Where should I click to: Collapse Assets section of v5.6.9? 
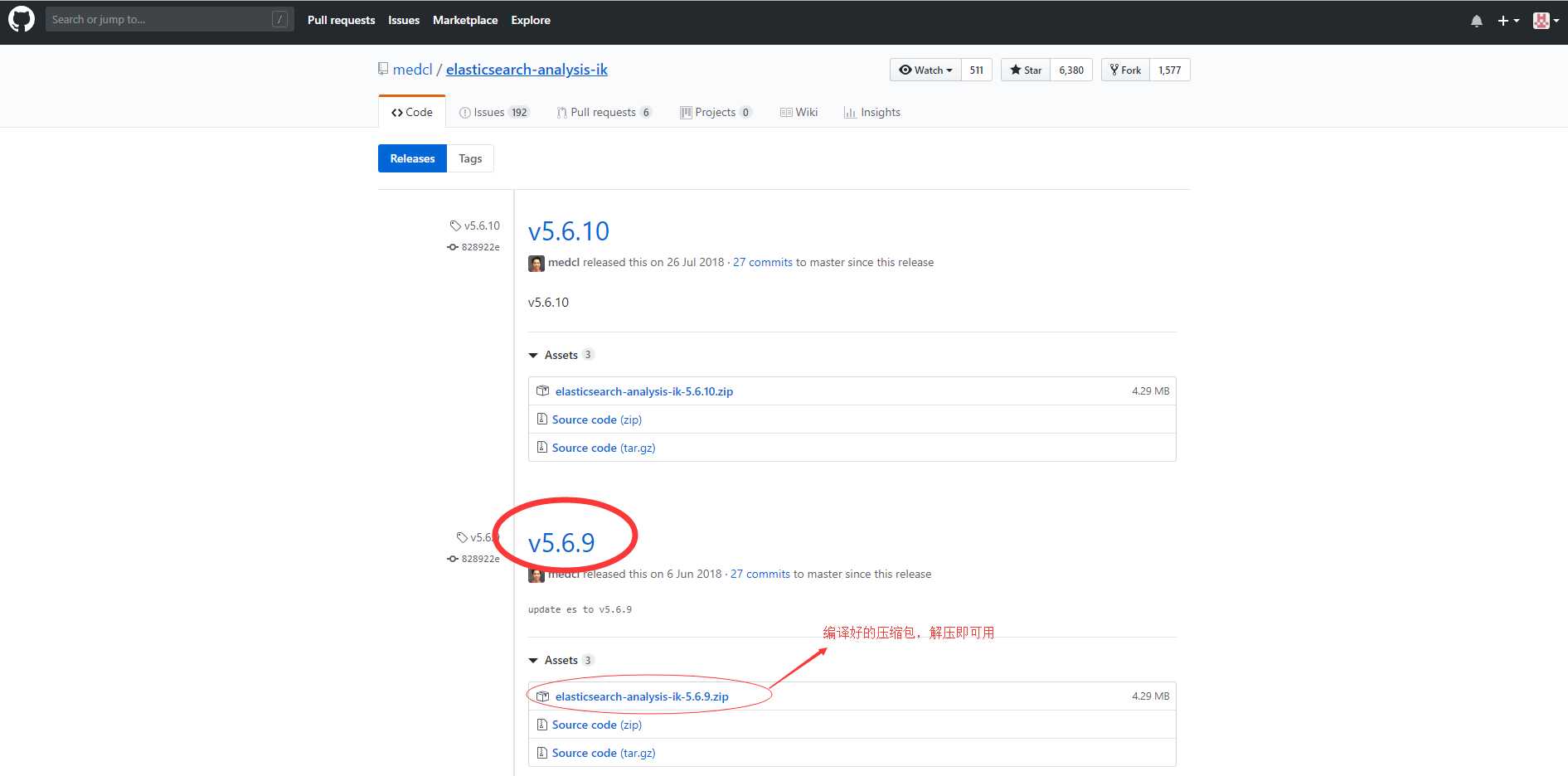click(x=561, y=660)
